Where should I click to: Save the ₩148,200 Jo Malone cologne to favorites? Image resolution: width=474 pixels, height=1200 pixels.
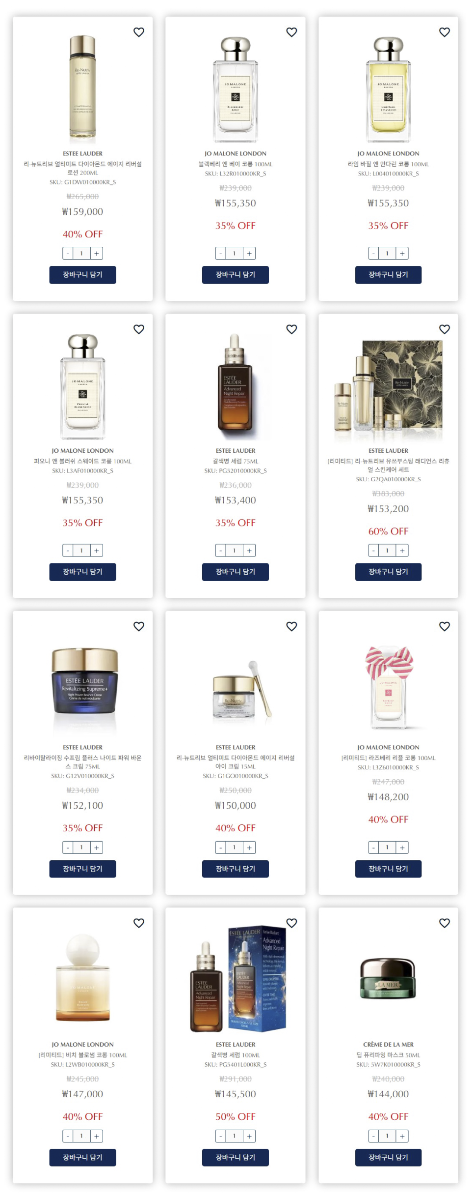445,626
